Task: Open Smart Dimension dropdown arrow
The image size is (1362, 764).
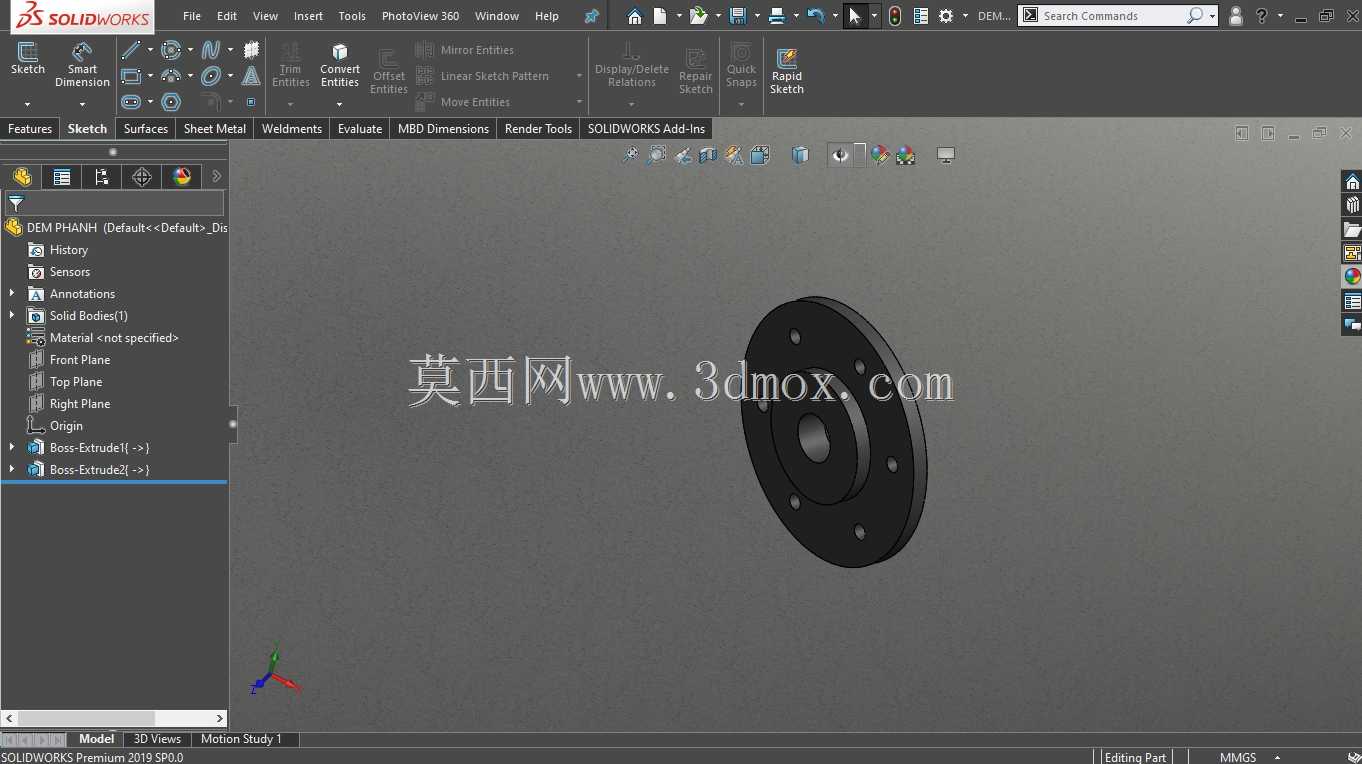Action: 82,103
